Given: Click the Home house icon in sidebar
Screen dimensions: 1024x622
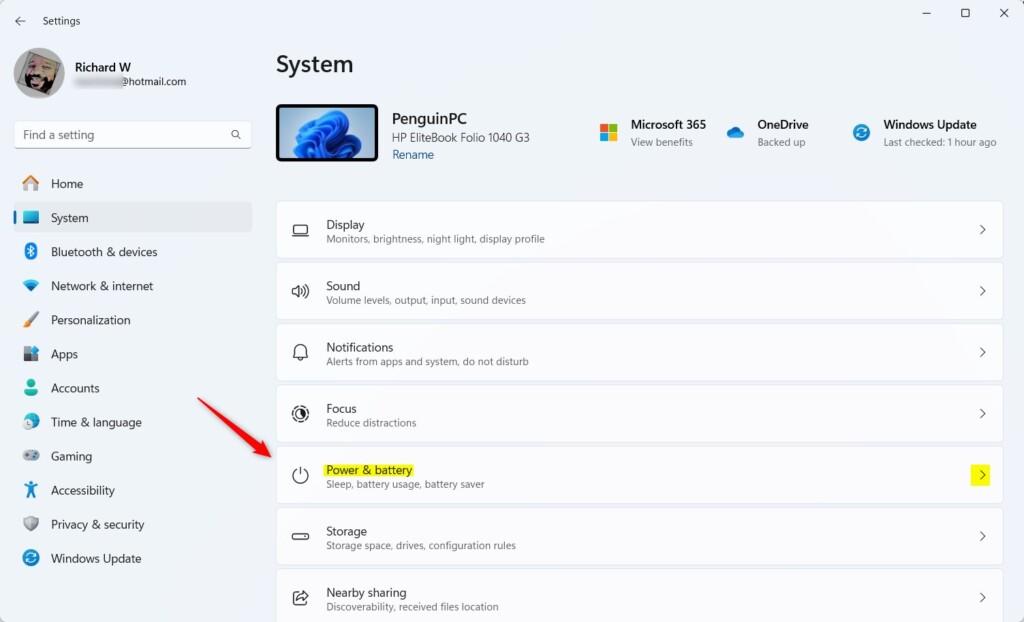Looking at the screenshot, I should point(31,184).
